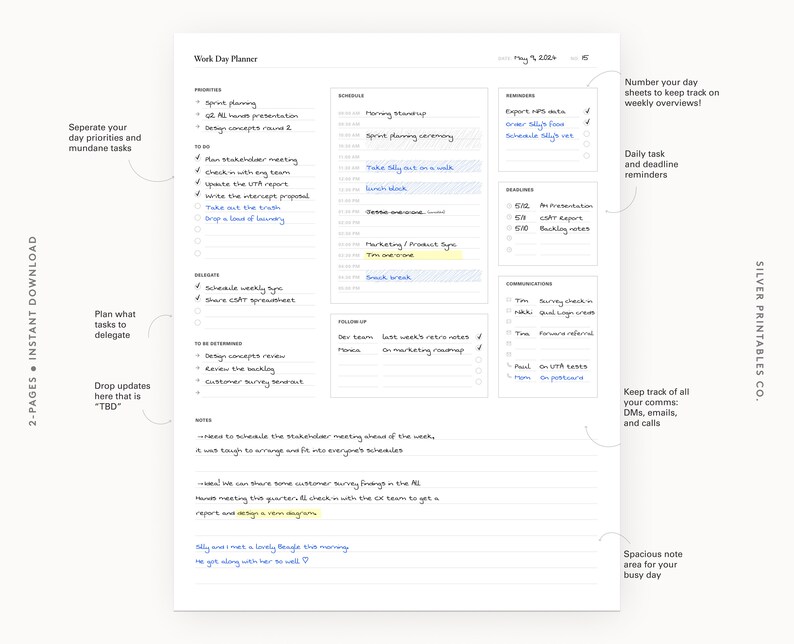
Task: Click the last week's retro notes follow-up
Action: 425,337
